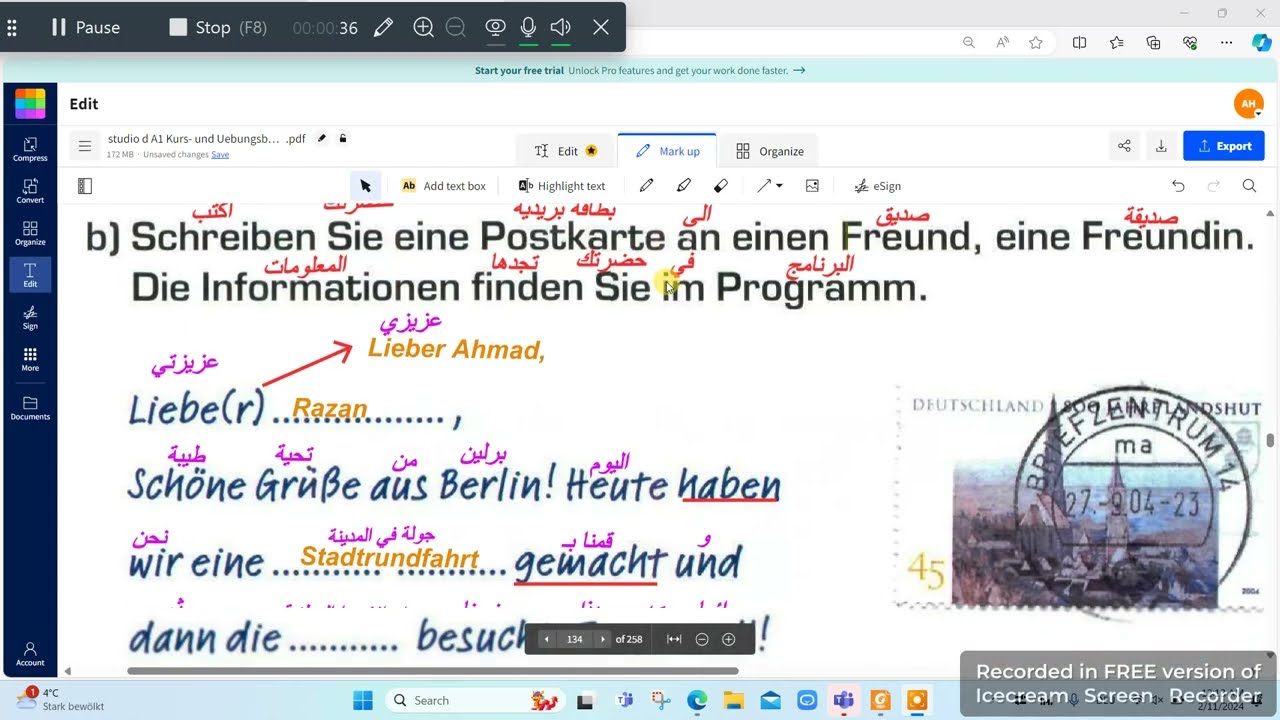Click the padlock icon next to the file name
Image resolution: width=1280 pixels, height=720 pixels.
point(343,138)
